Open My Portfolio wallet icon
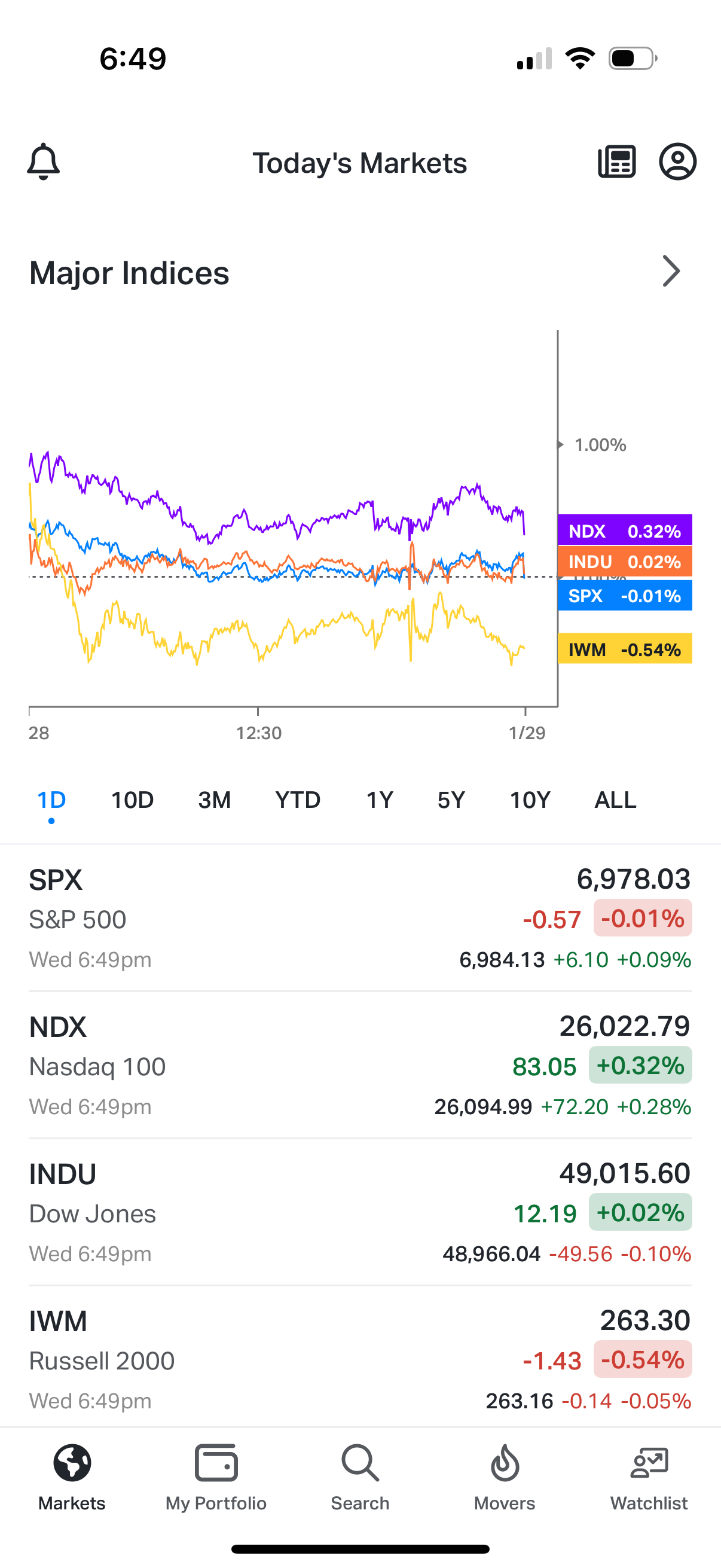721x1568 pixels. (216, 1462)
